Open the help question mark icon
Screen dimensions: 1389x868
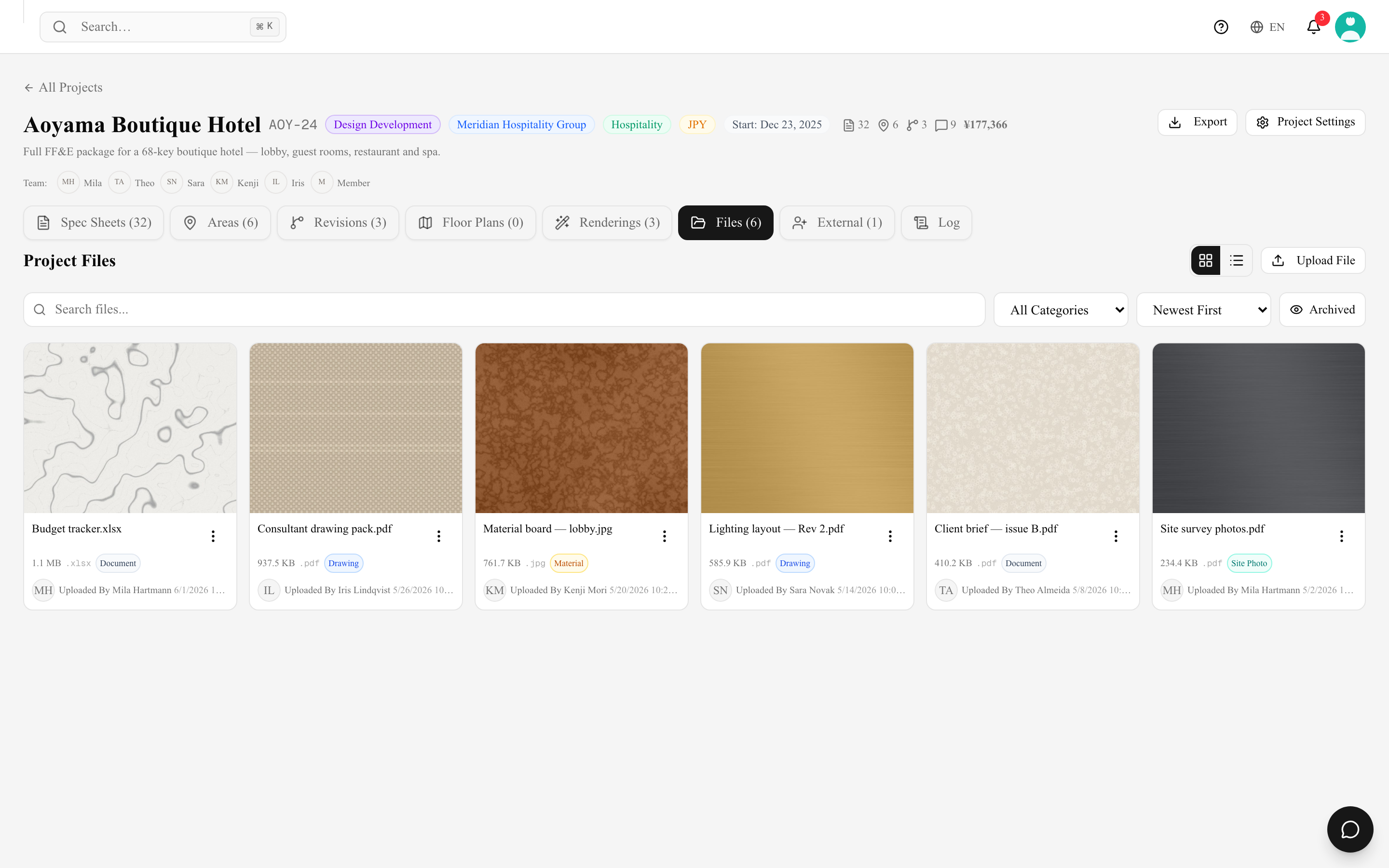coord(1221,27)
